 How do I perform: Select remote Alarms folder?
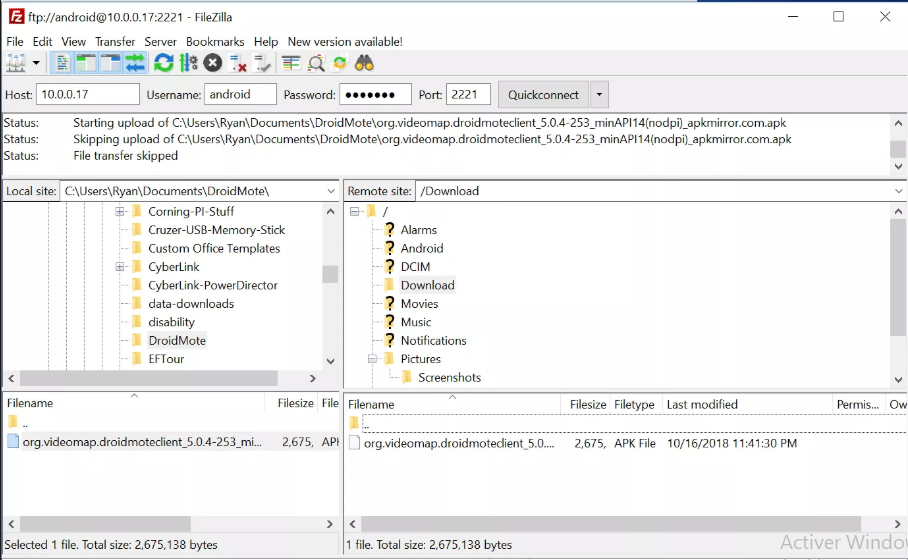pyautogui.click(x=419, y=230)
